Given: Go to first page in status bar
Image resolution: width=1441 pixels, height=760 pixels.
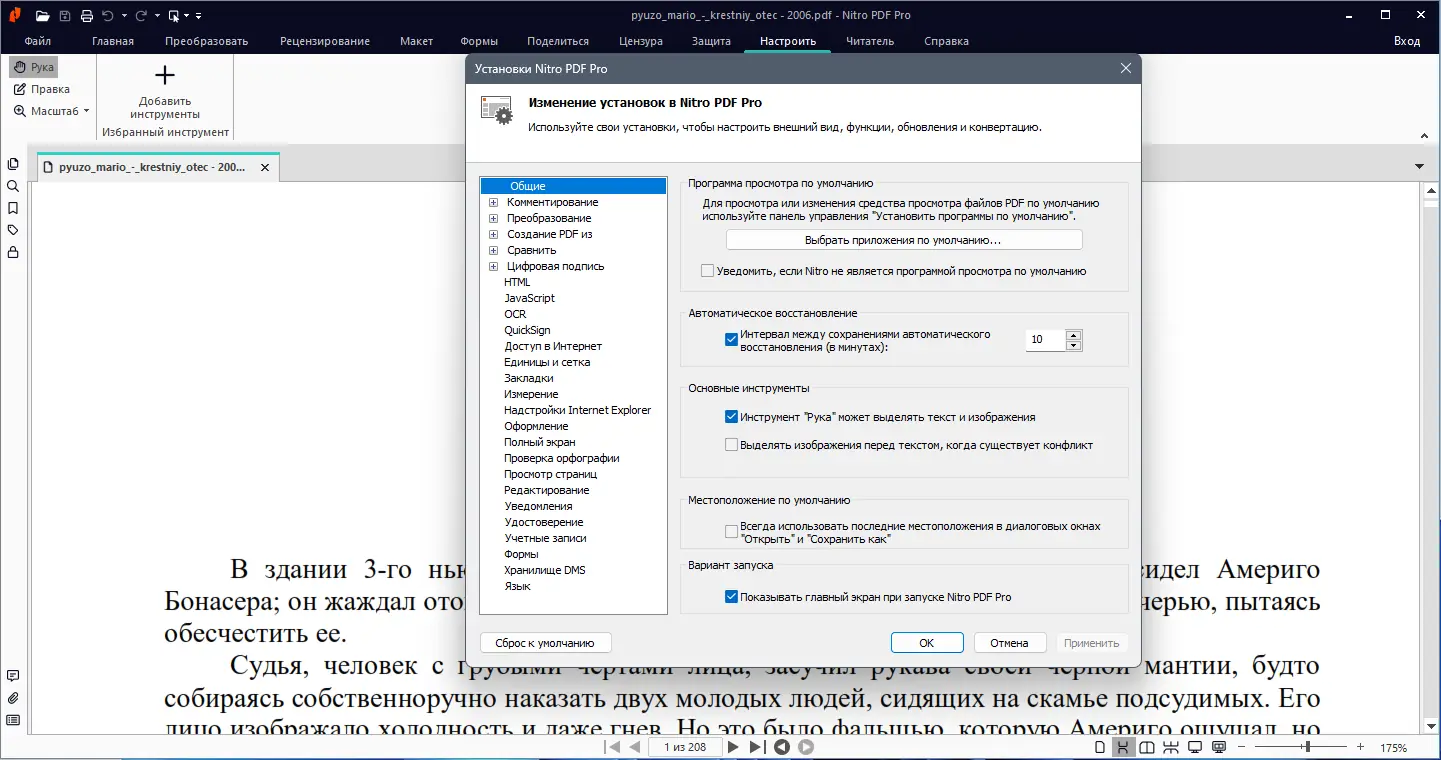Looking at the screenshot, I should [611, 747].
